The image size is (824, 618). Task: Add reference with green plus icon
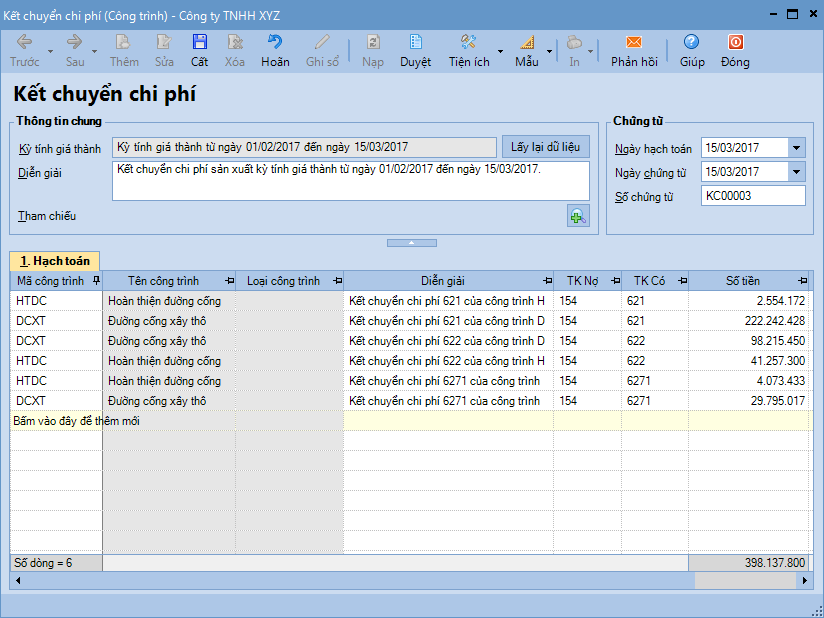coord(578,215)
